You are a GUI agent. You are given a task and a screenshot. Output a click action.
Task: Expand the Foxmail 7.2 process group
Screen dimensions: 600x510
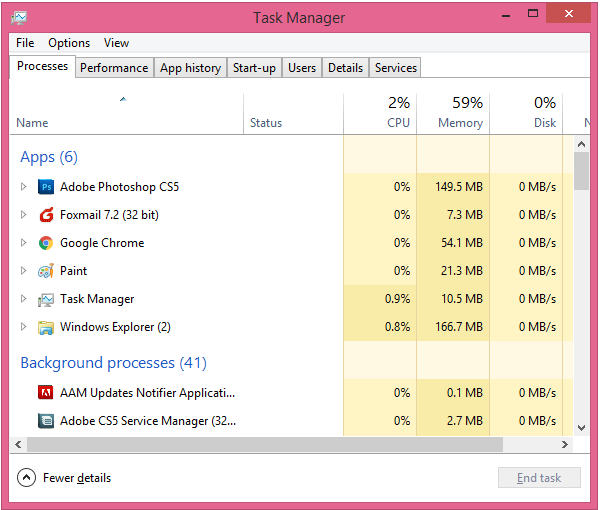coord(23,215)
